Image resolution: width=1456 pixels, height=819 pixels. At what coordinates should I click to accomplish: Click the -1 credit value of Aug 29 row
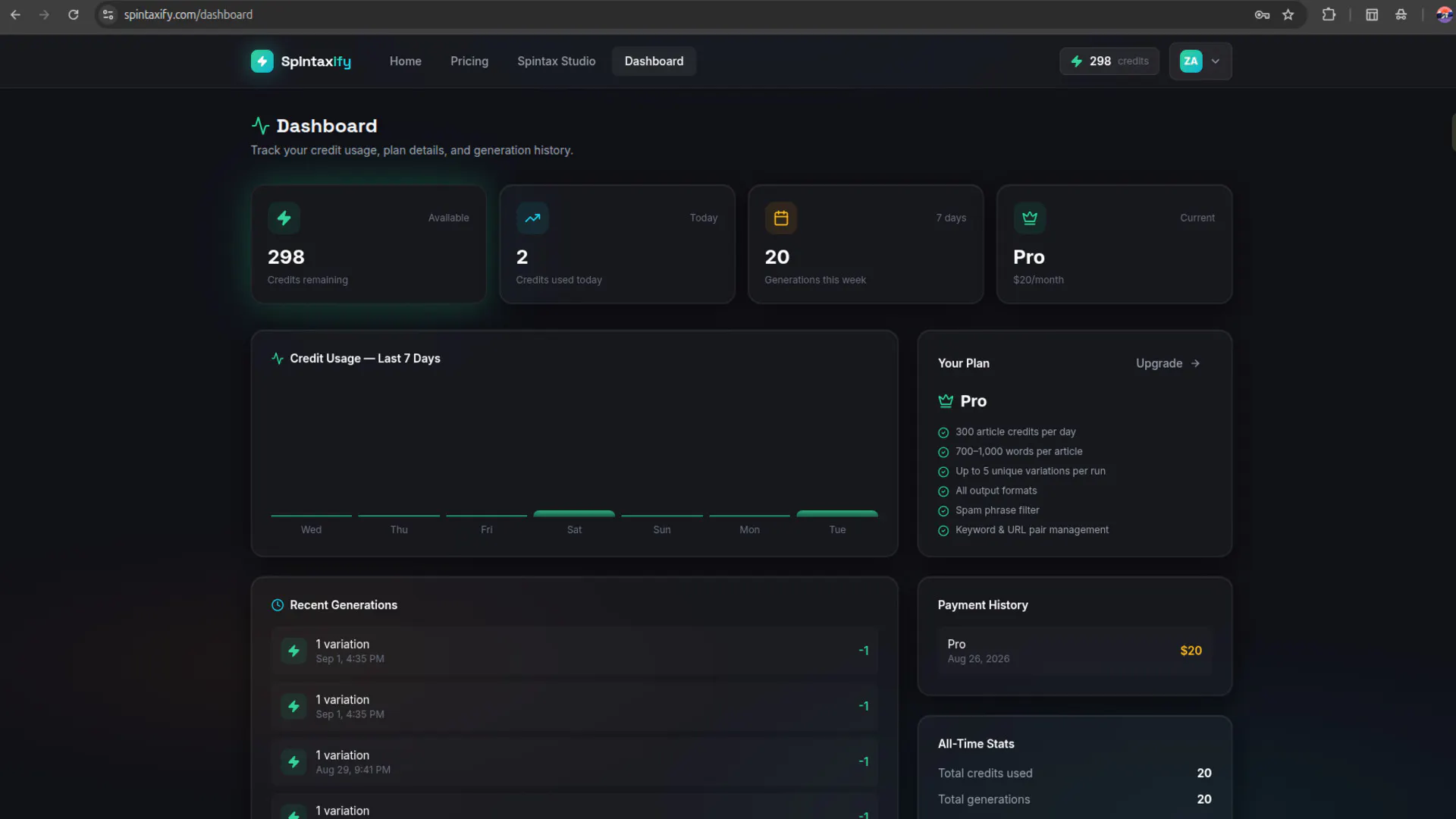click(864, 761)
